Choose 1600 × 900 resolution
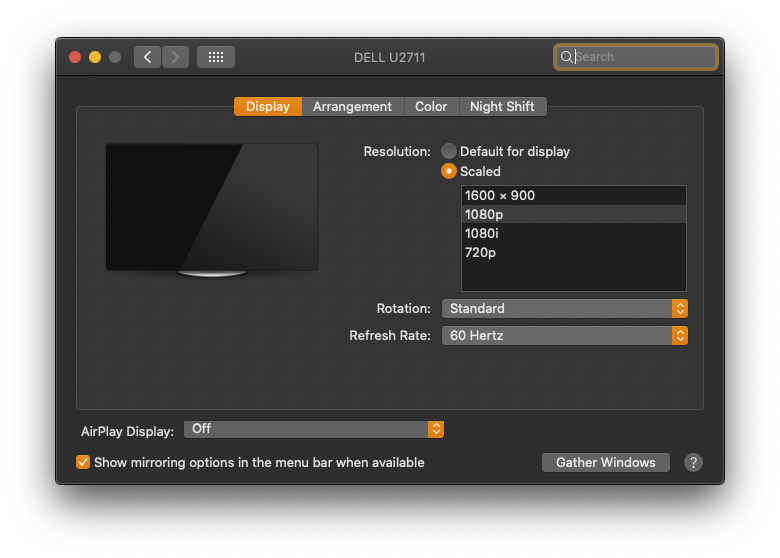 point(574,195)
